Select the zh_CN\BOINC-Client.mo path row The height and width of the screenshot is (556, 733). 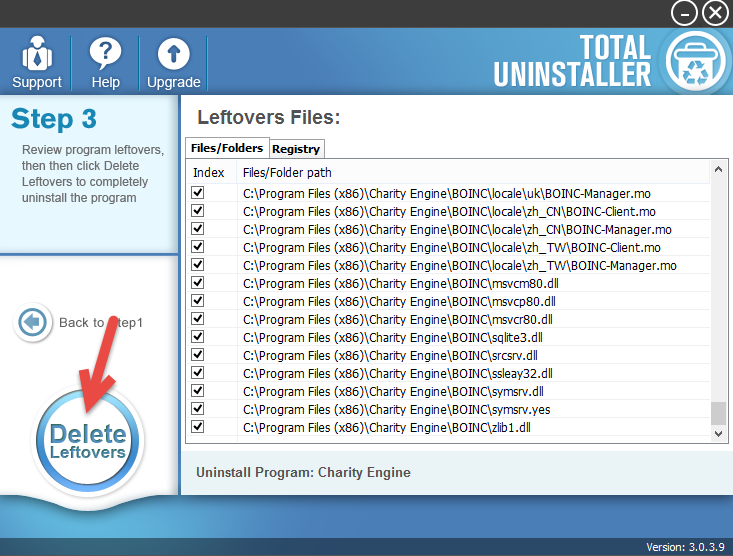pyautogui.click(x=449, y=211)
